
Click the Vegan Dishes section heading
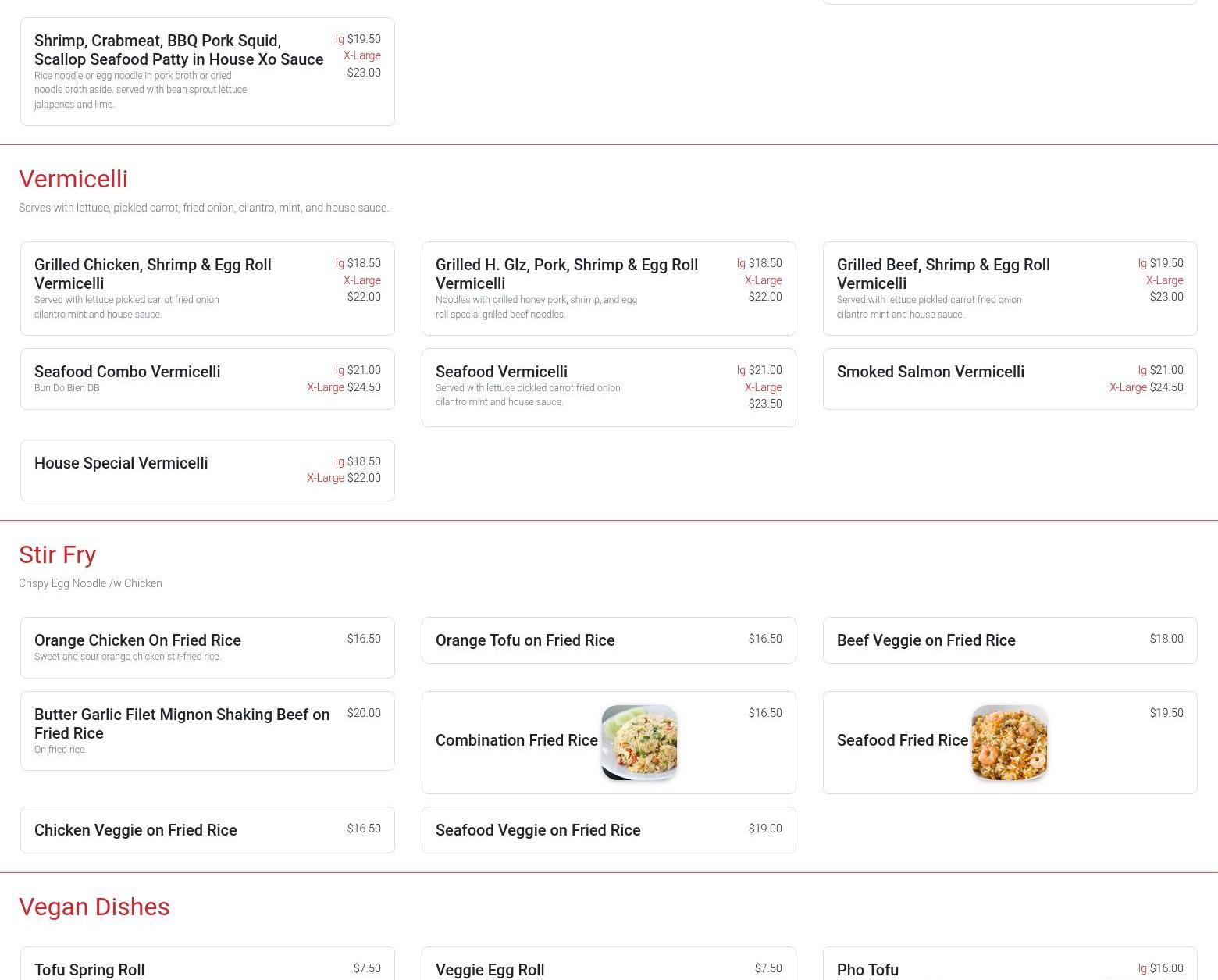pyautogui.click(x=94, y=907)
